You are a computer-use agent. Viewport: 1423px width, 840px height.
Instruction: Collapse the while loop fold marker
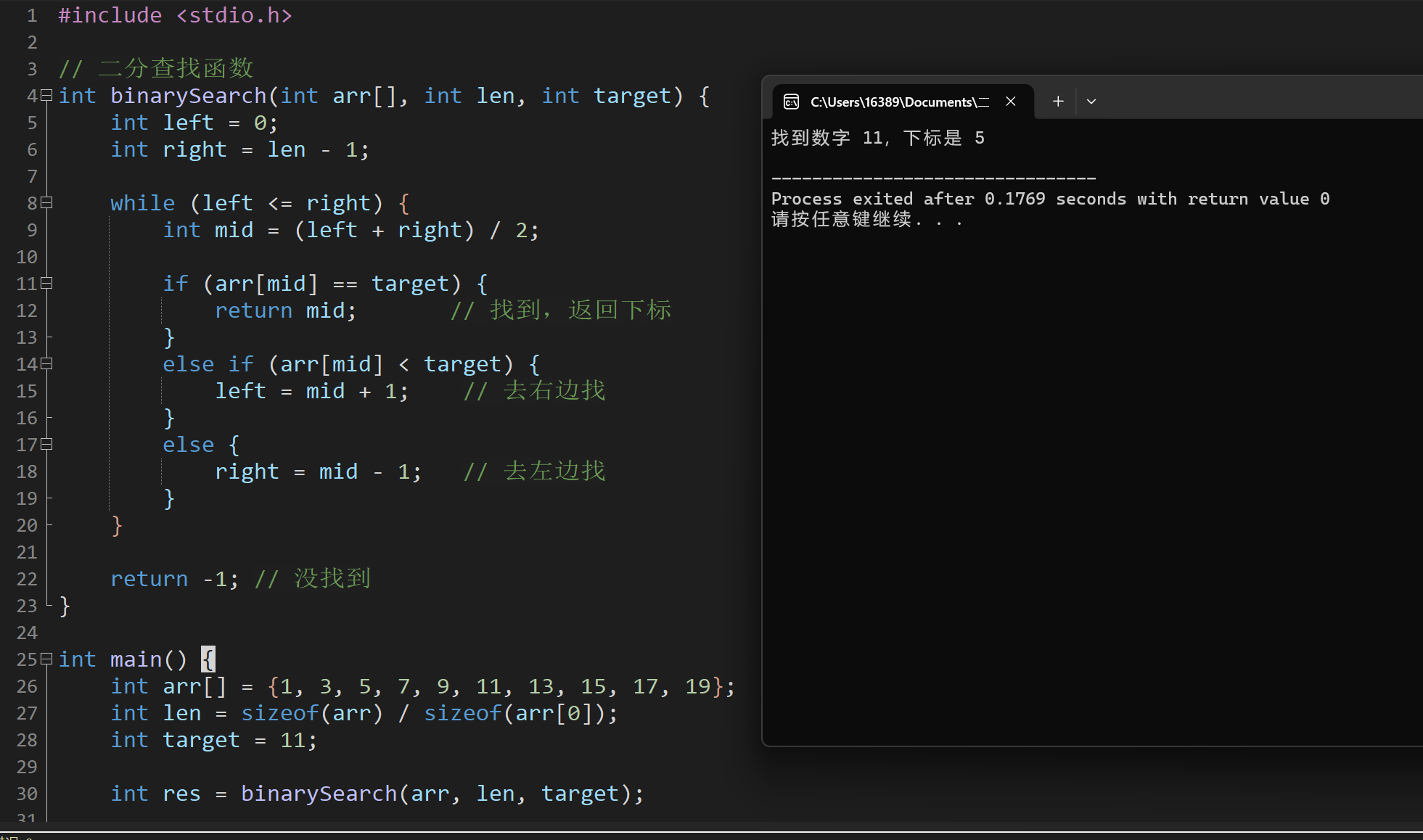(47, 202)
